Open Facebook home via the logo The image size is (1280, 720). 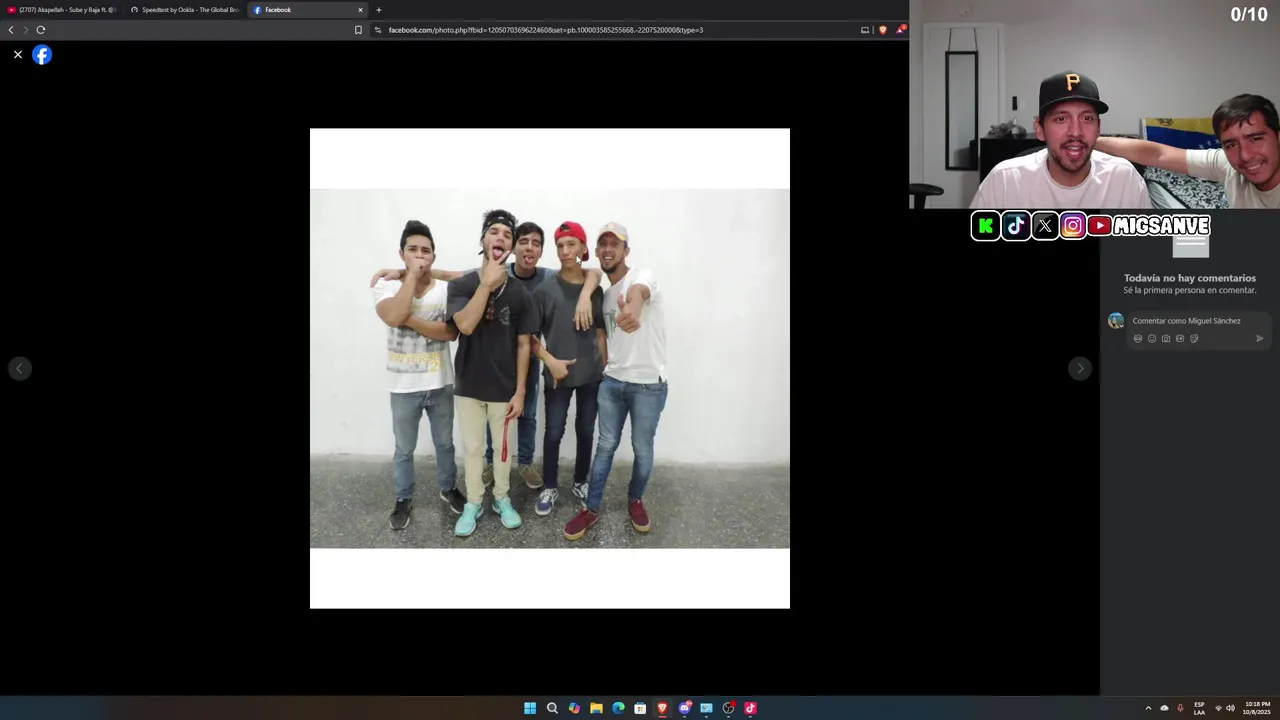point(42,55)
